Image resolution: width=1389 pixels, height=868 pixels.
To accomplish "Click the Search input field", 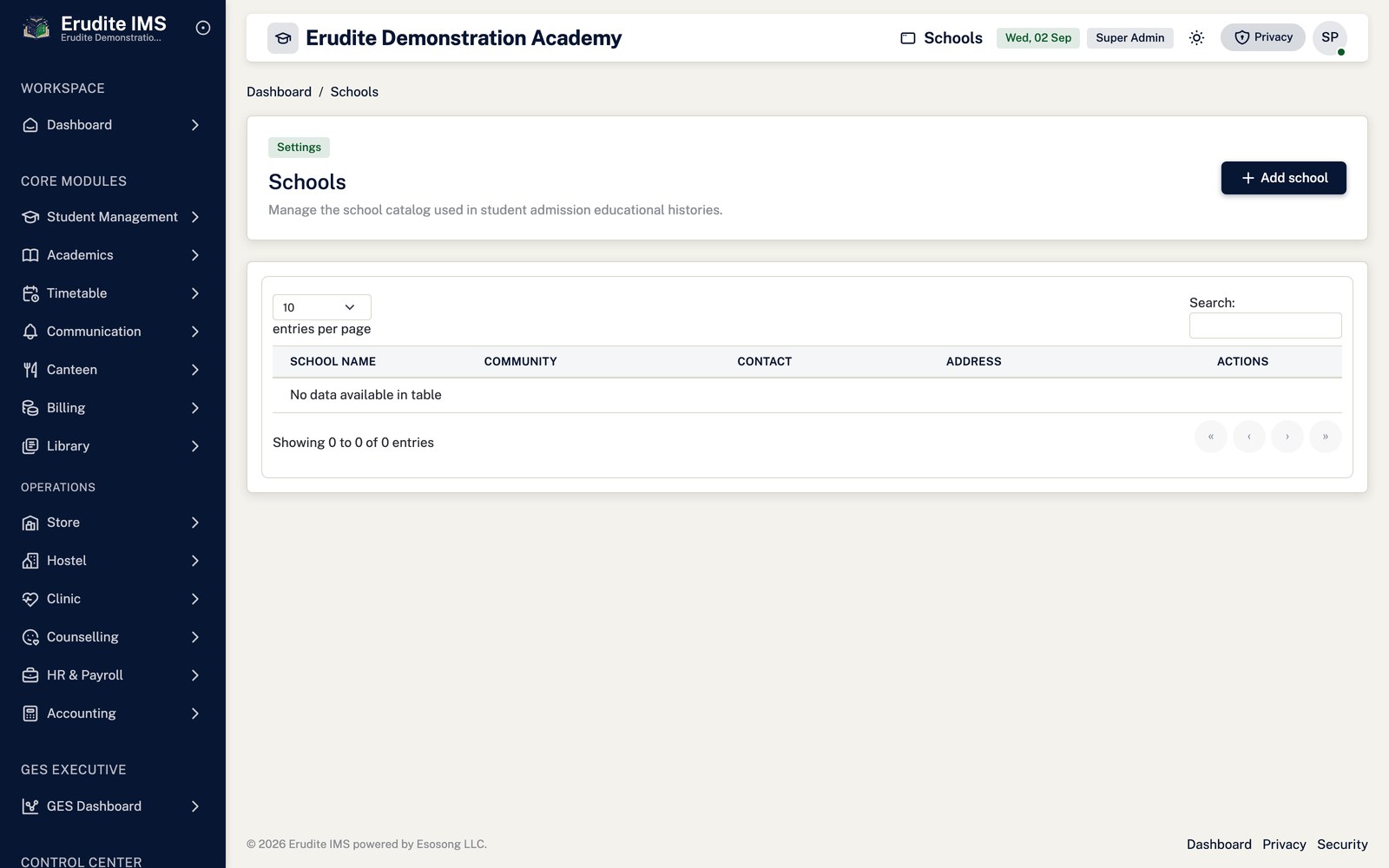I will point(1265,325).
